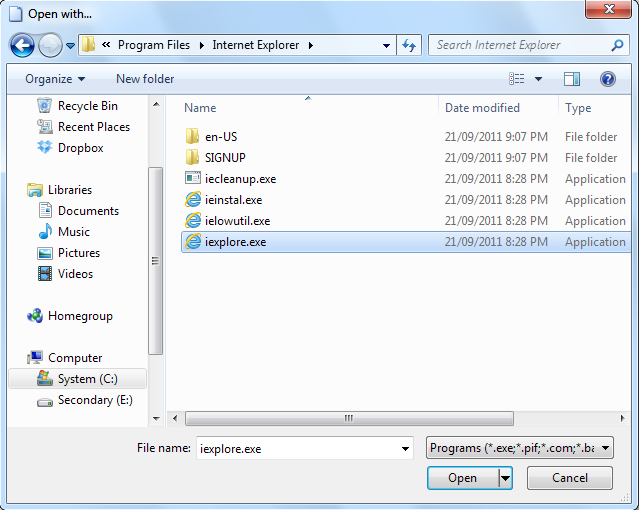Expand the Open button split arrow
639x510 pixels.
click(505, 478)
